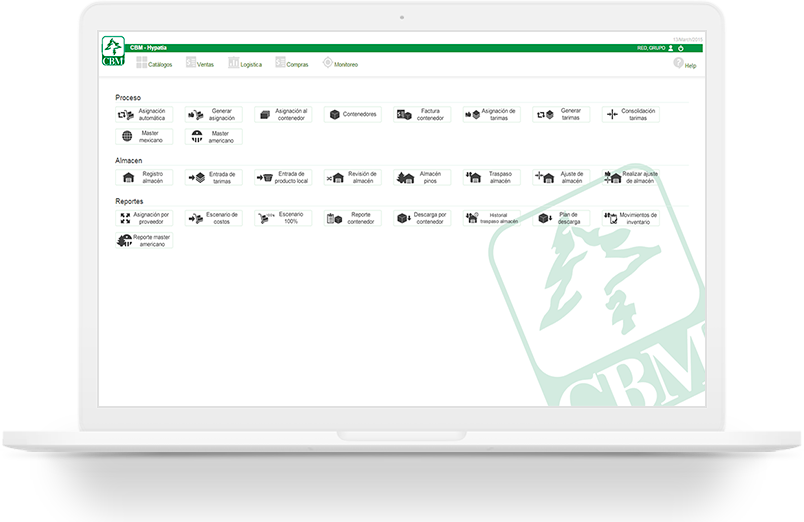The width and height of the screenshot is (804, 522).
Task: Open the Monitoreo menu
Action: (x=340, y=64)
